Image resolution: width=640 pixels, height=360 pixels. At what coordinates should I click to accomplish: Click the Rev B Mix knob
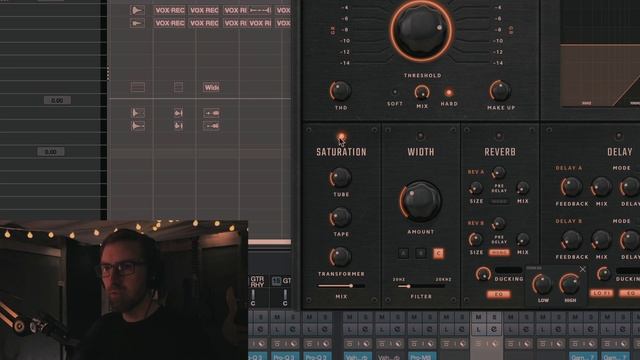[x=523, y=239]
